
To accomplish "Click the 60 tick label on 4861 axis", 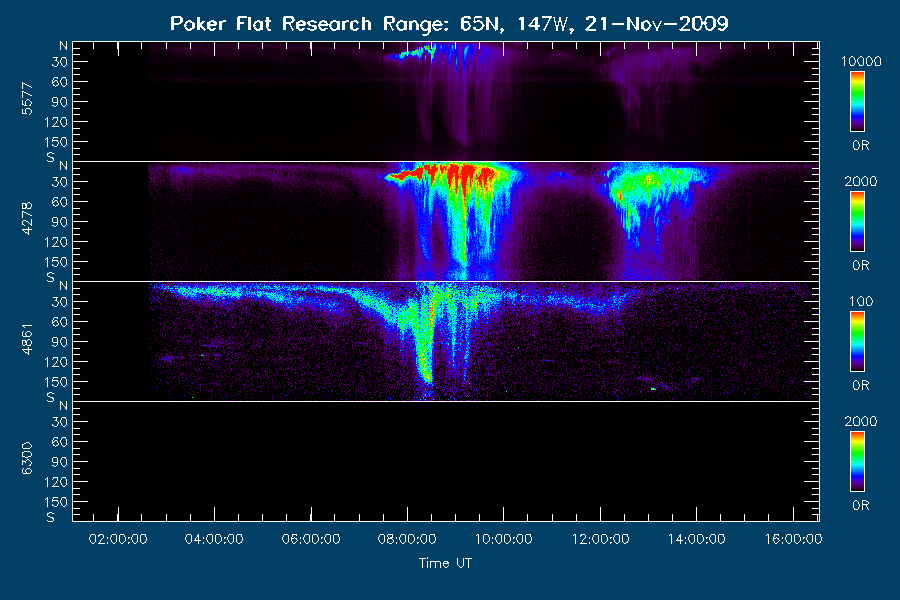I will (x=60, y=322).
